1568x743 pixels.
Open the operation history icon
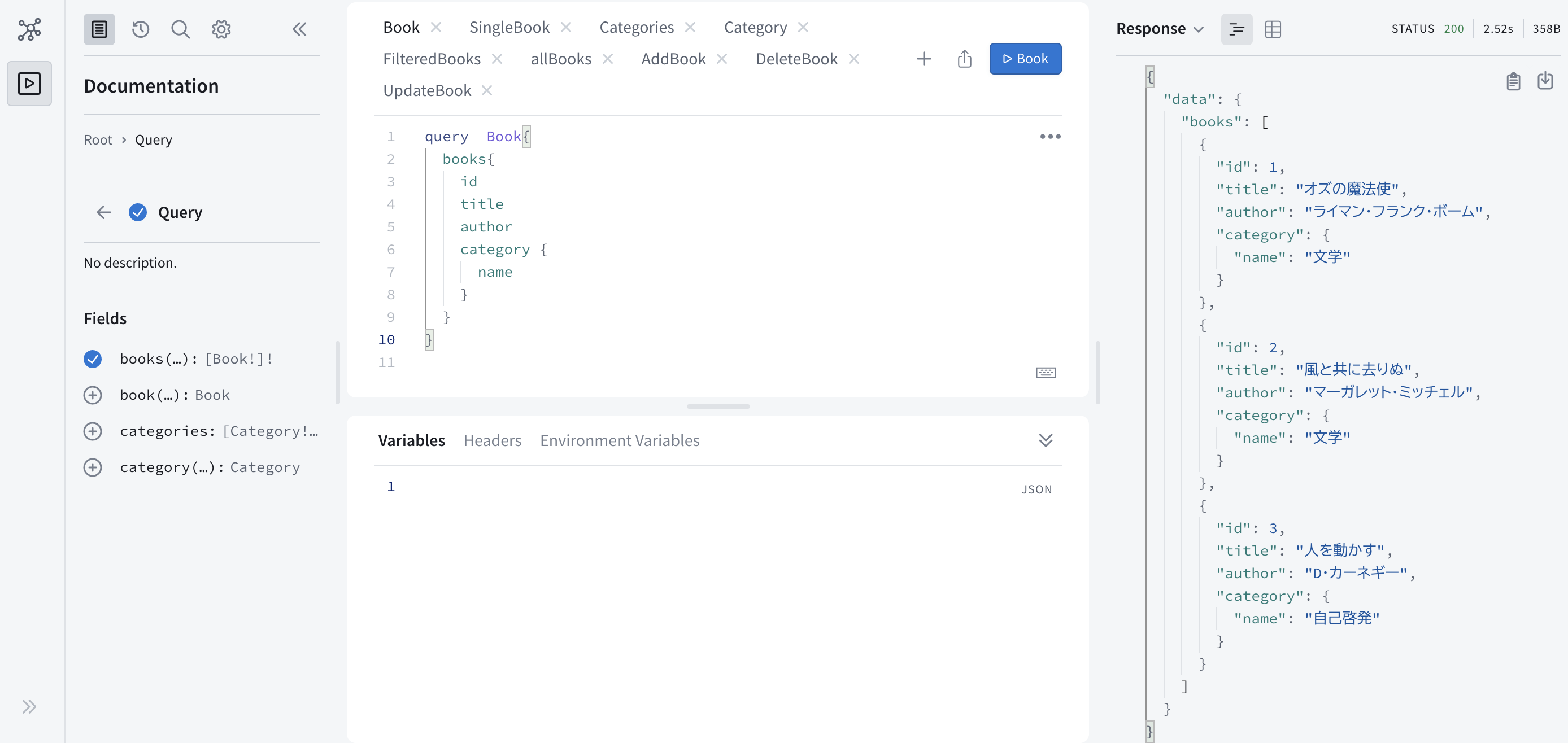(x=141, y=29)
